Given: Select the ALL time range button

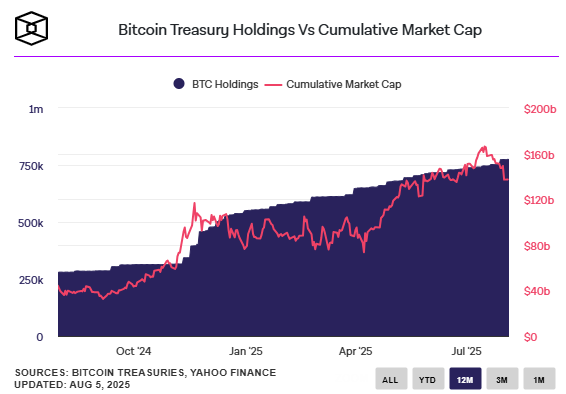Looking at the screenshot, I should point(391,379).
